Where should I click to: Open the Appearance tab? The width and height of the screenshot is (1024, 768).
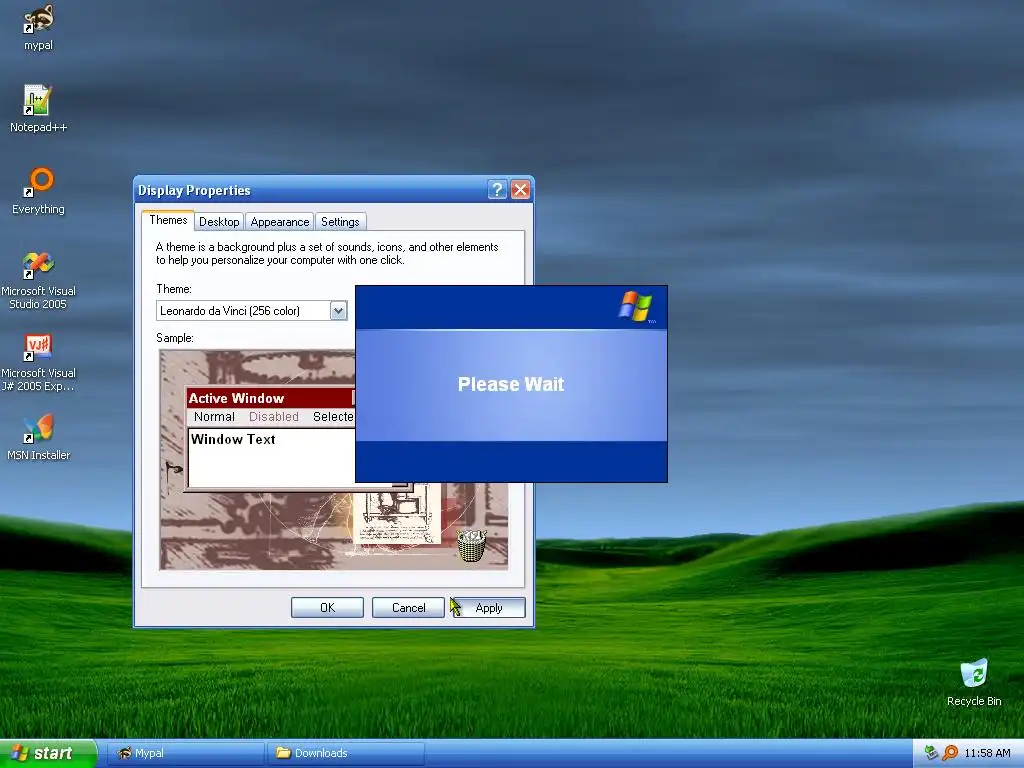280,222
